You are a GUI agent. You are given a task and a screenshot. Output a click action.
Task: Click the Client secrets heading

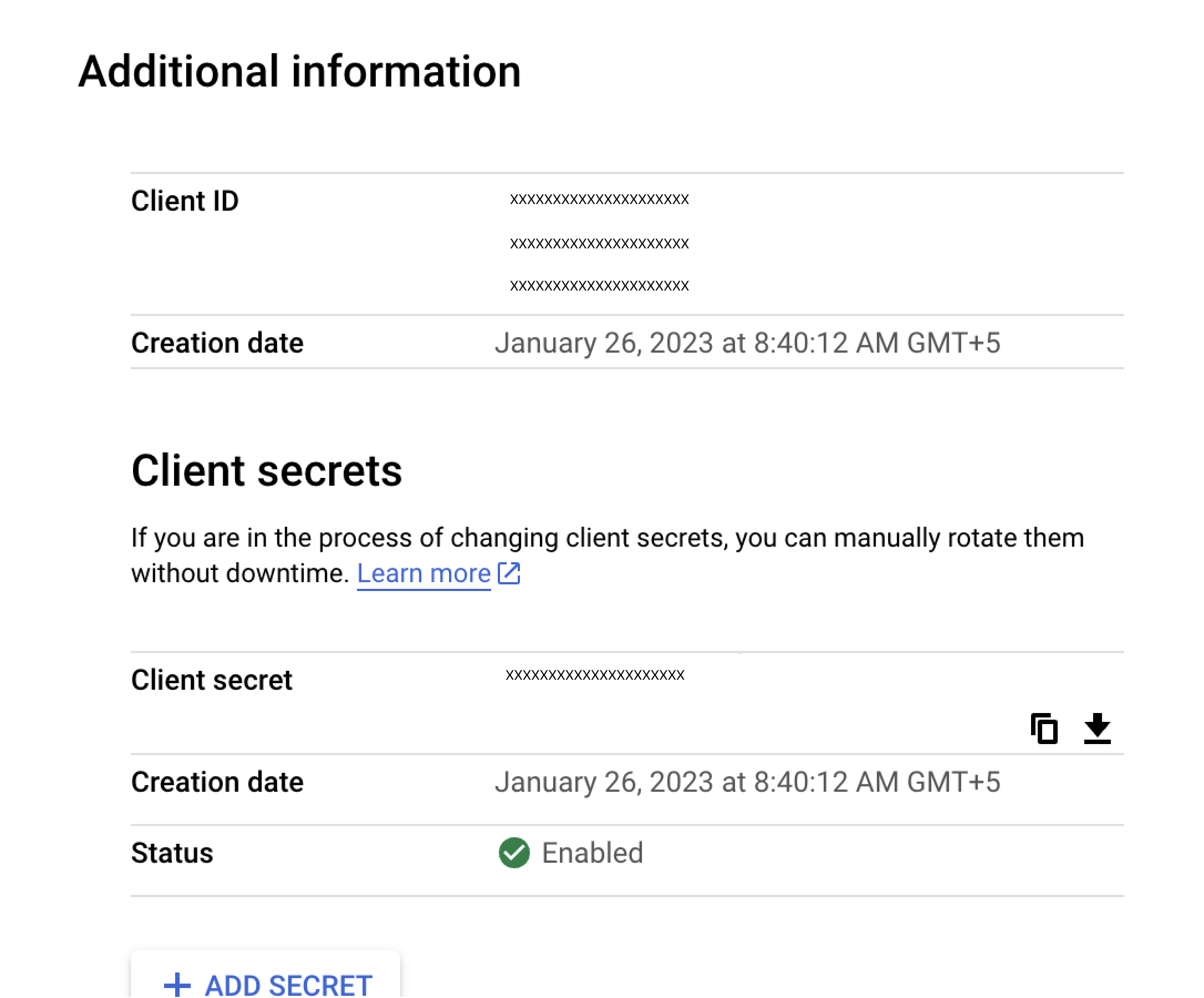(267, 470)
